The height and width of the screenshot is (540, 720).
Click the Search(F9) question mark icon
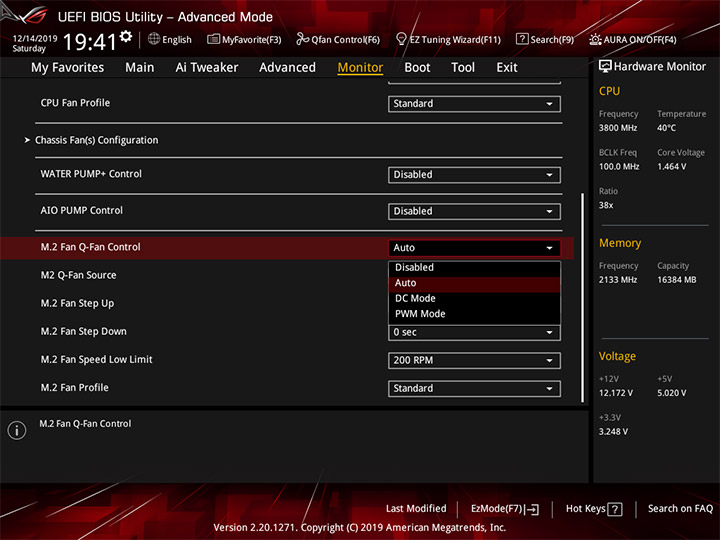click(x=522, y=39)
